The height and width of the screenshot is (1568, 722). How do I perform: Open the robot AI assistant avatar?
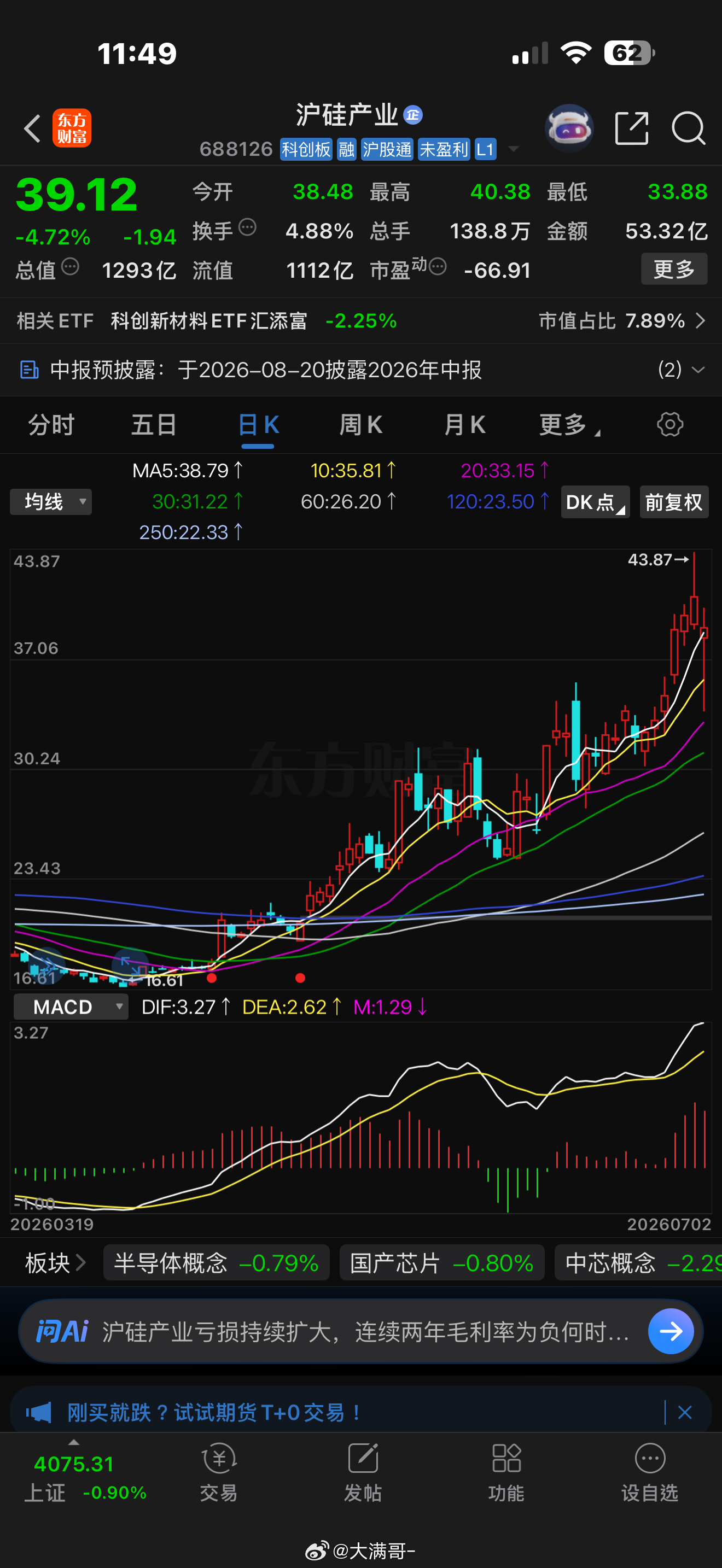(569, 128)
